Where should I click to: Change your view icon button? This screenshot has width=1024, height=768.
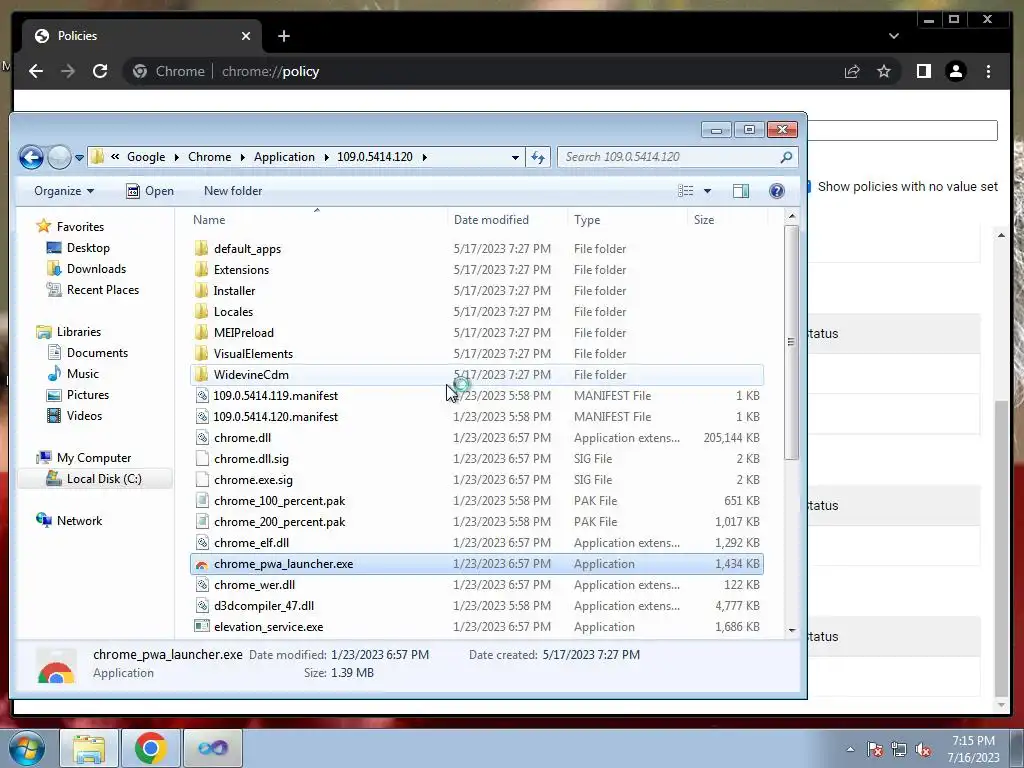(x=685, y=191)
